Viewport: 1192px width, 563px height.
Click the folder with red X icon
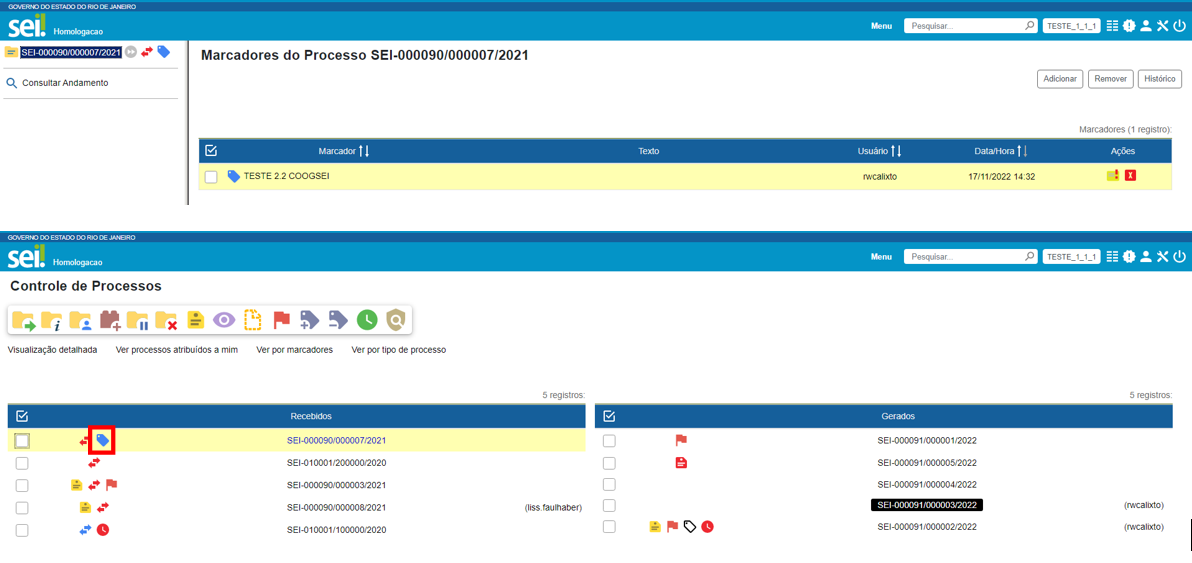[166, 320]
